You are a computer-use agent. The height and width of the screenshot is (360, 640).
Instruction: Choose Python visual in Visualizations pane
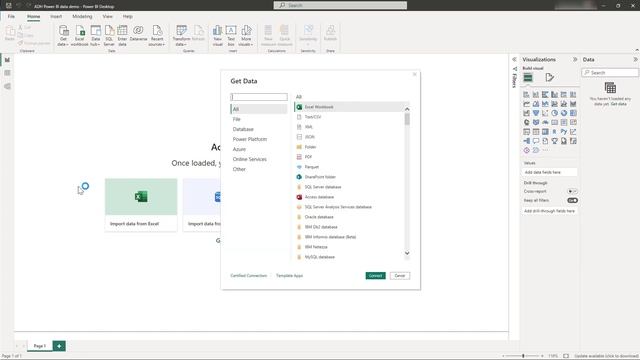pos(564,131)
